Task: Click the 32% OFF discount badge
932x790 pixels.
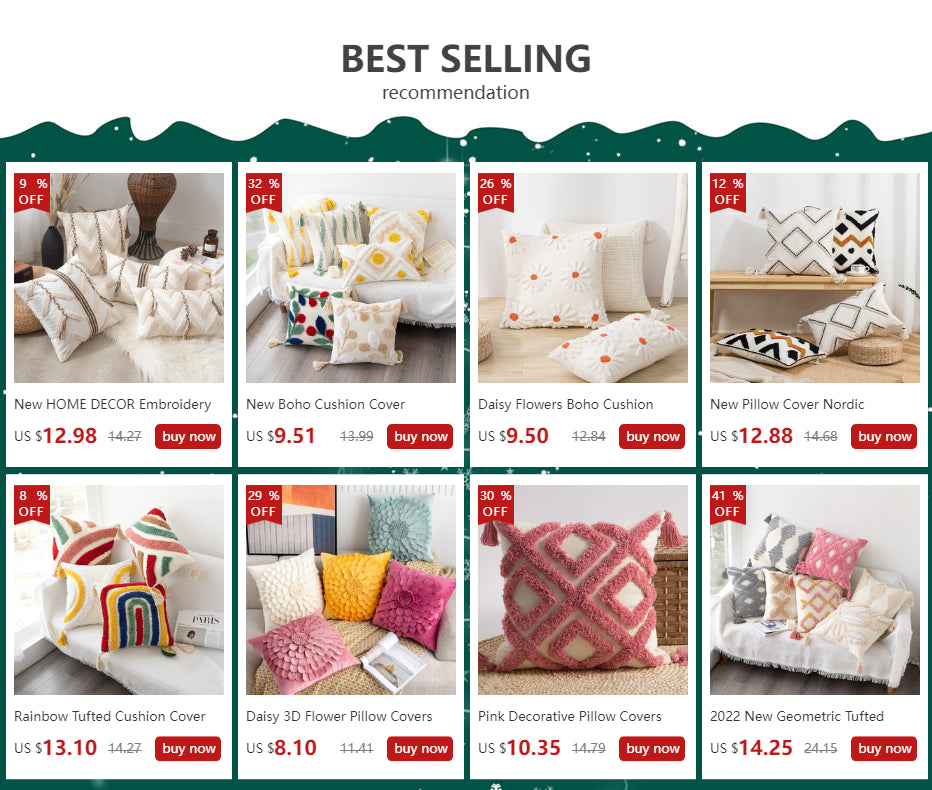Action: (264, 193)
